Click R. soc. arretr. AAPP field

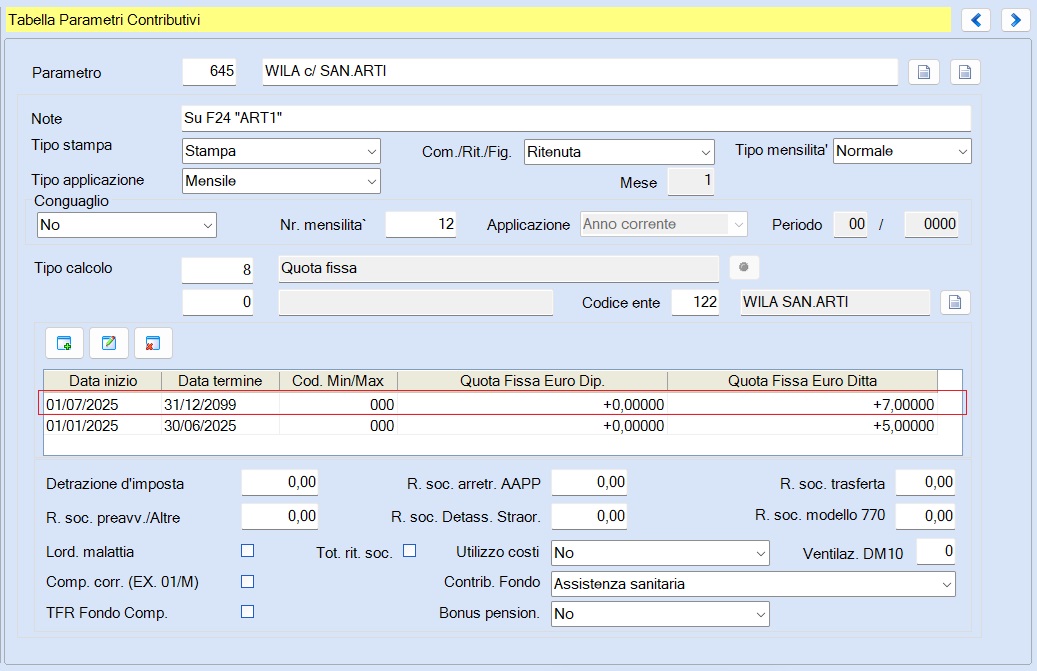pyautogui.click(x=589, y=483)
